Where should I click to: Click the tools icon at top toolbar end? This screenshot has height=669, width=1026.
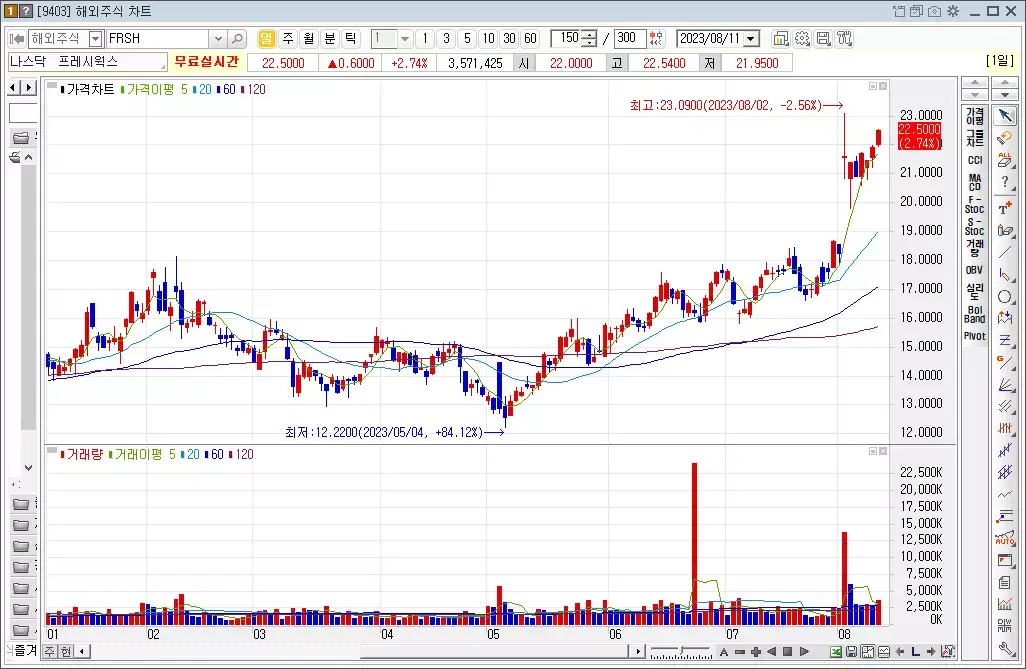pyautogui.click(x=845, y=39)
